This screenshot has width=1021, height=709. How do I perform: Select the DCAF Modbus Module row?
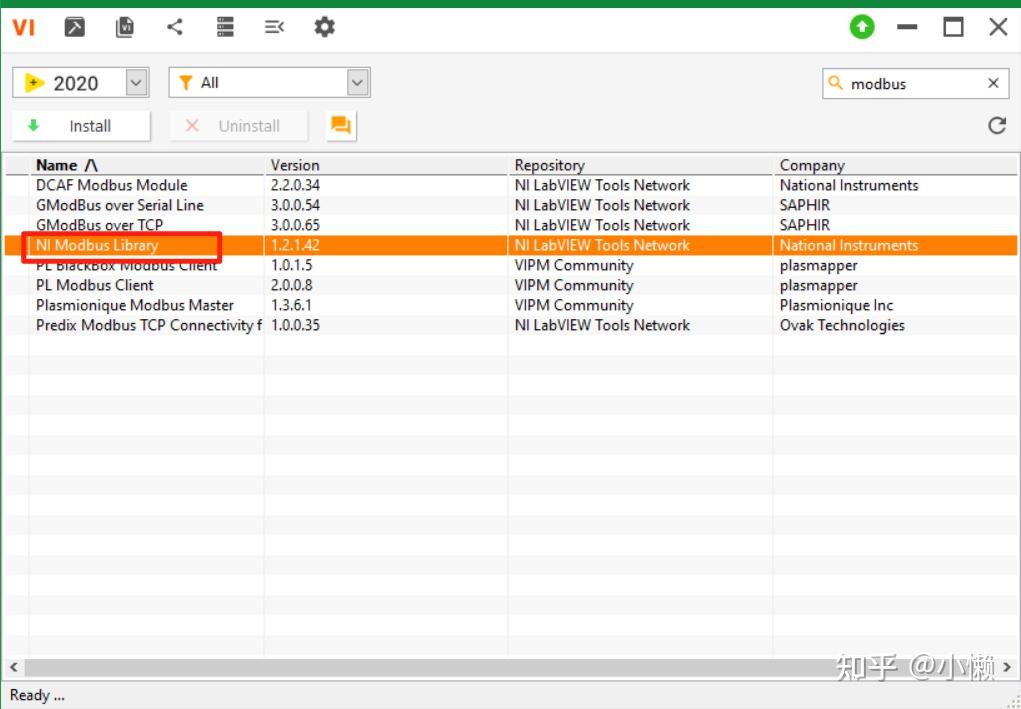pos(510,186)
